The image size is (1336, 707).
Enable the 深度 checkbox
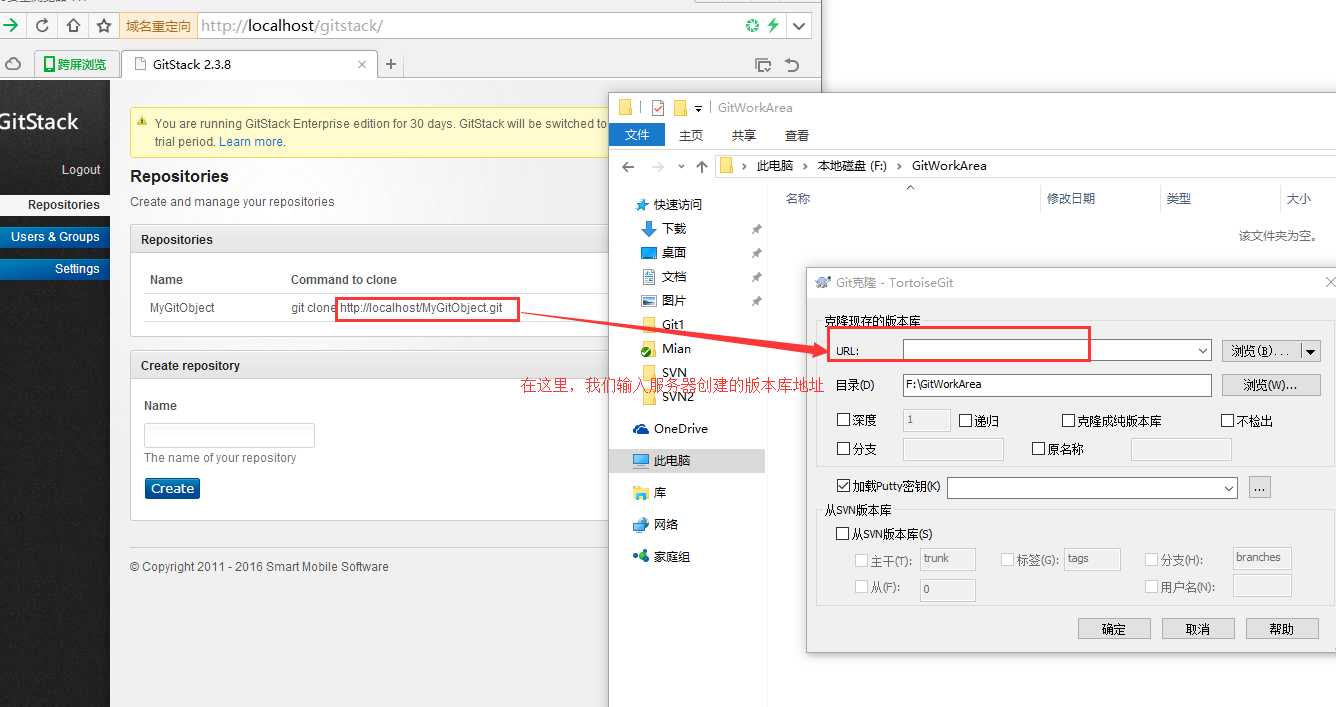[843, 420]
